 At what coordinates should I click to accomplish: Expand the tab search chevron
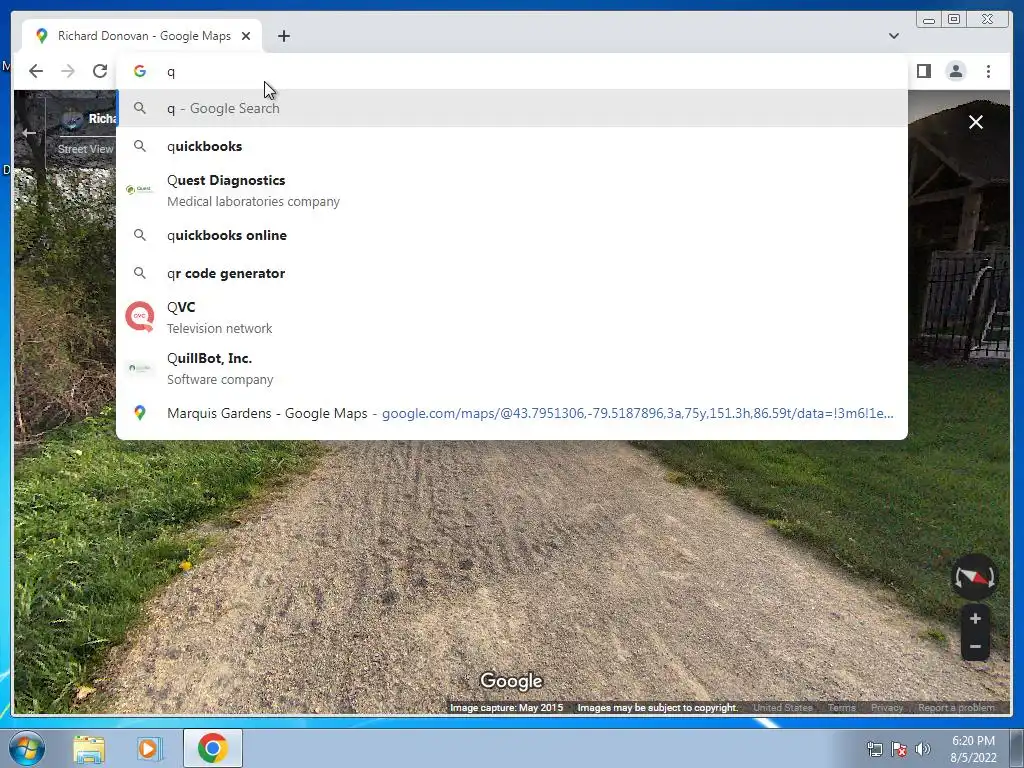click(x=893, y=36)
